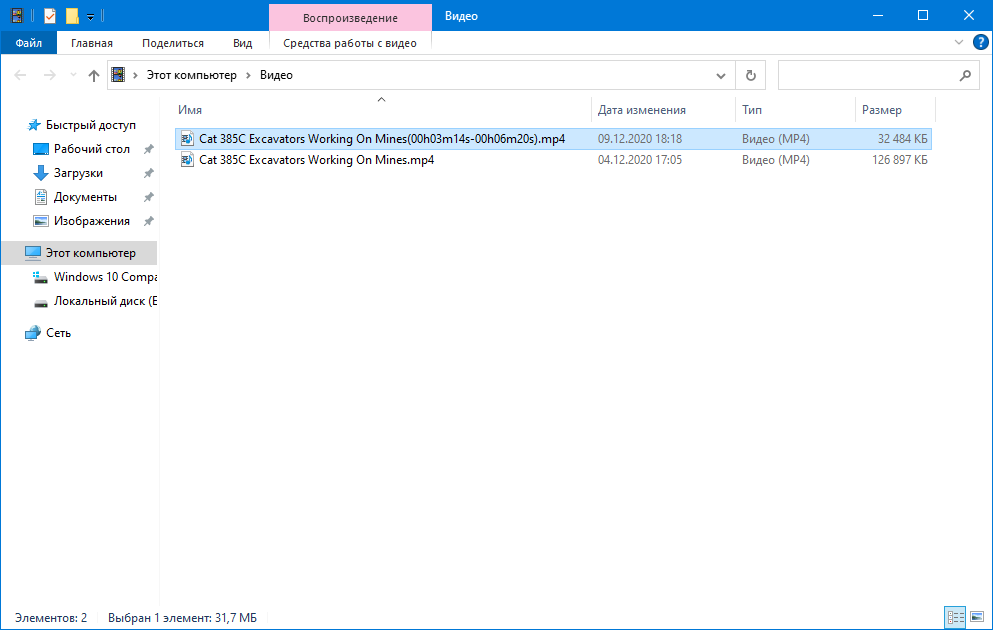Click the search magnifier icon

(965, 75)
